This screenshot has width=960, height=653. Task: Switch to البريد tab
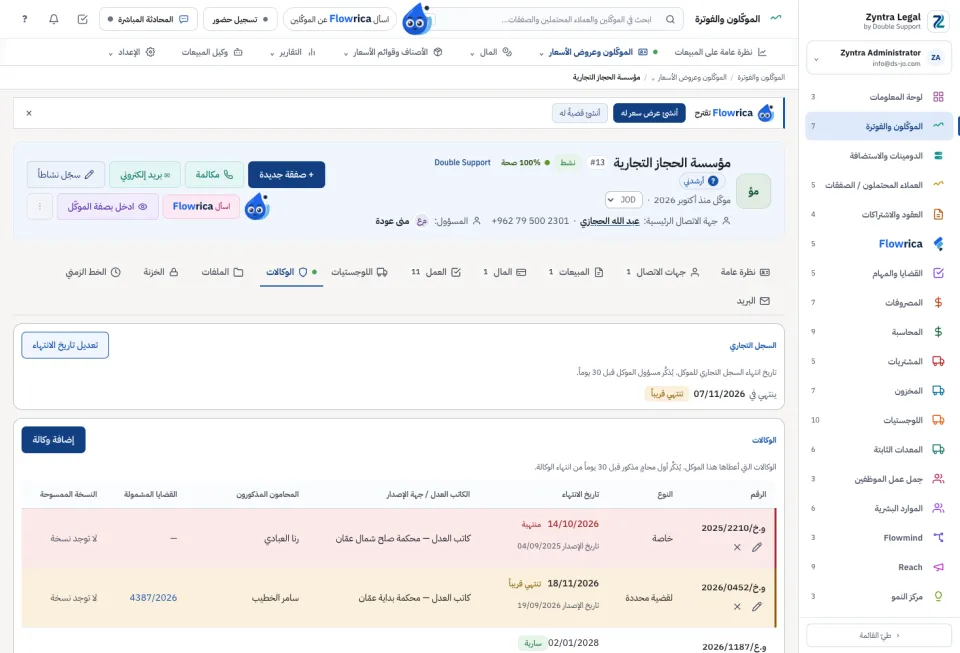(x=752, y=301)
